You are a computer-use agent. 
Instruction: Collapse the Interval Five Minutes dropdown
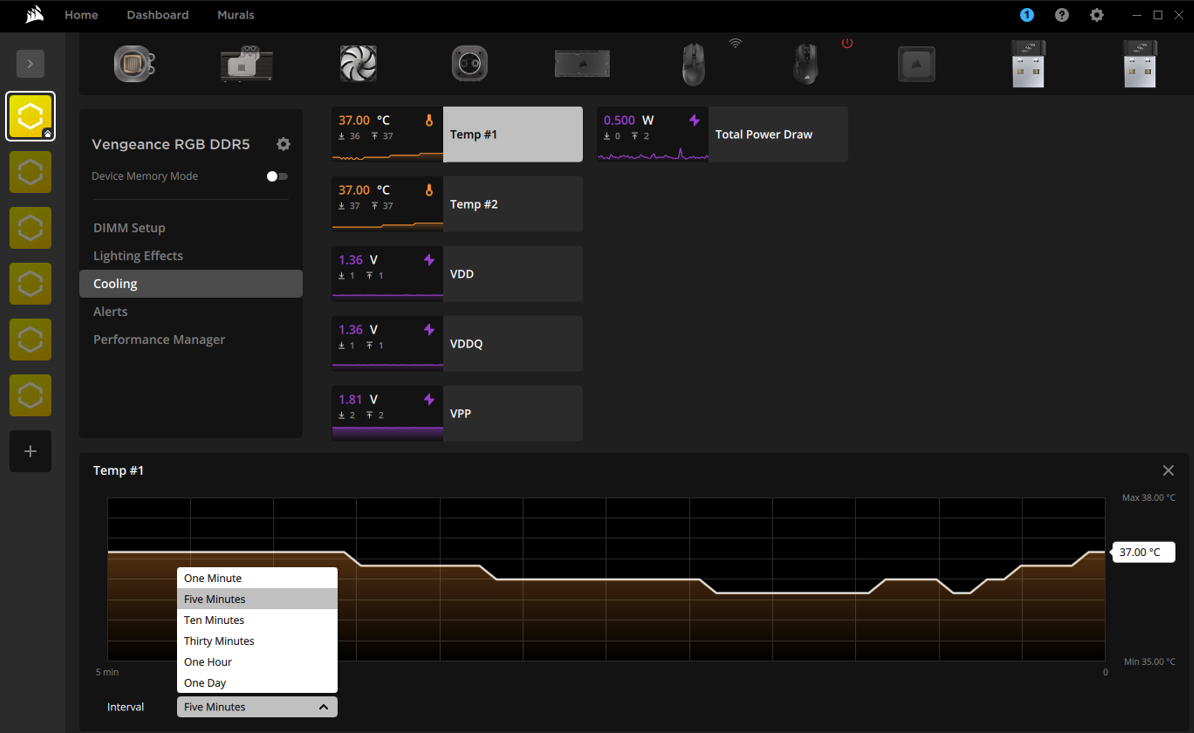coord(257,706)
